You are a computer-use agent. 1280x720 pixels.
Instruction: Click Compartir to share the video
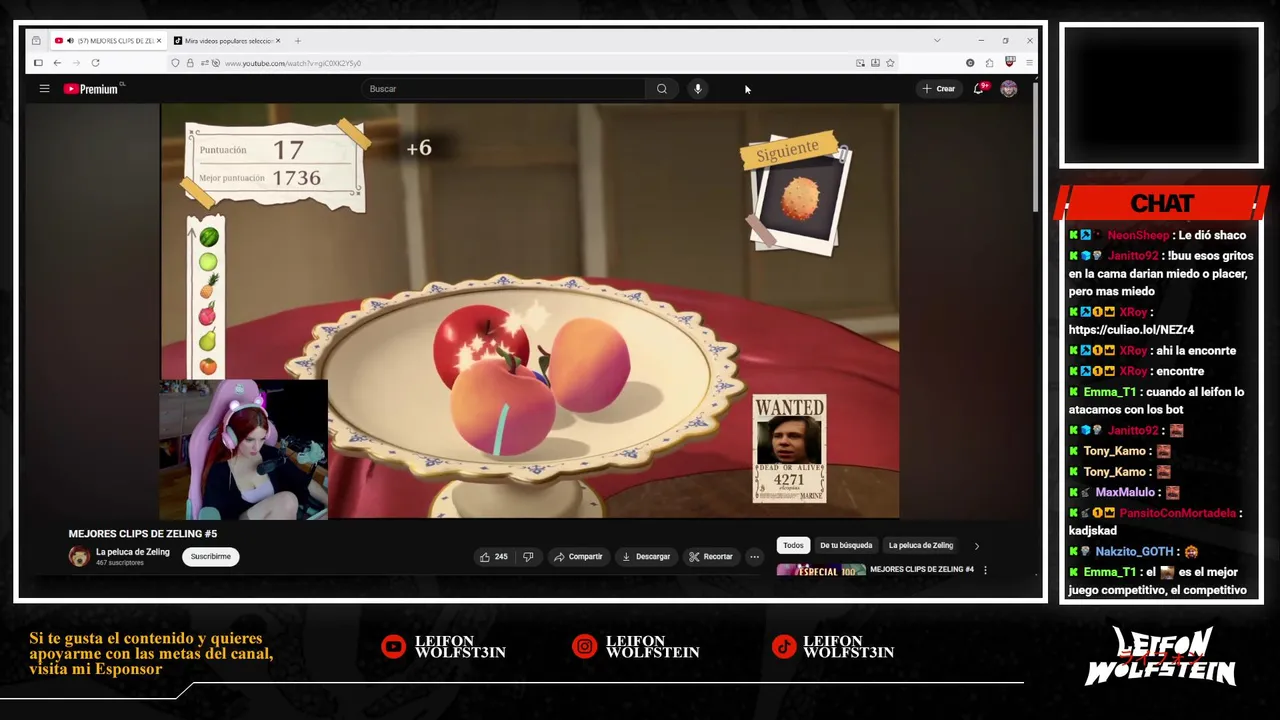[578, 557]
